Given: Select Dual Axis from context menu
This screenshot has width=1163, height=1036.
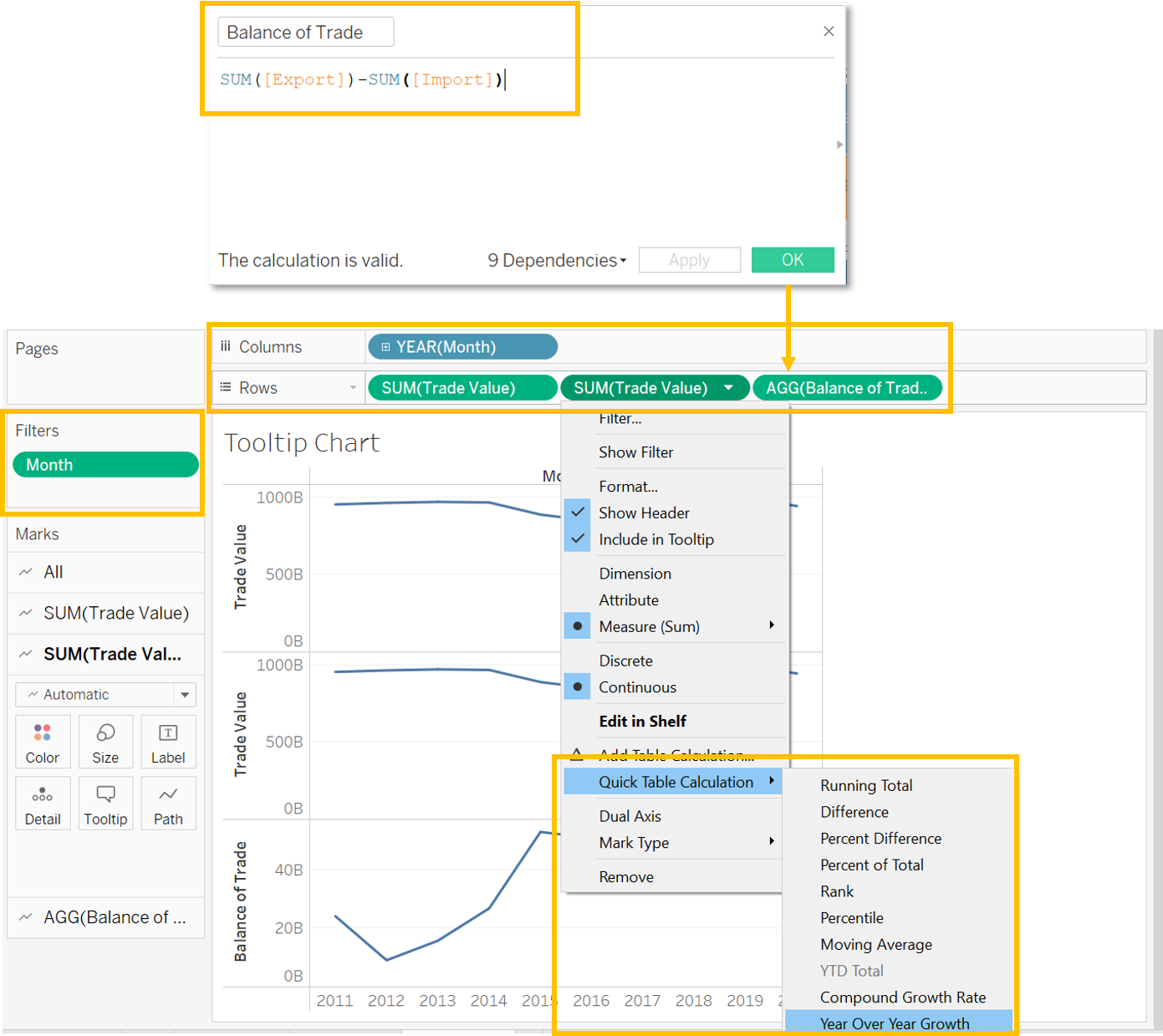Looking at the screenshot, I should [630, 816].
